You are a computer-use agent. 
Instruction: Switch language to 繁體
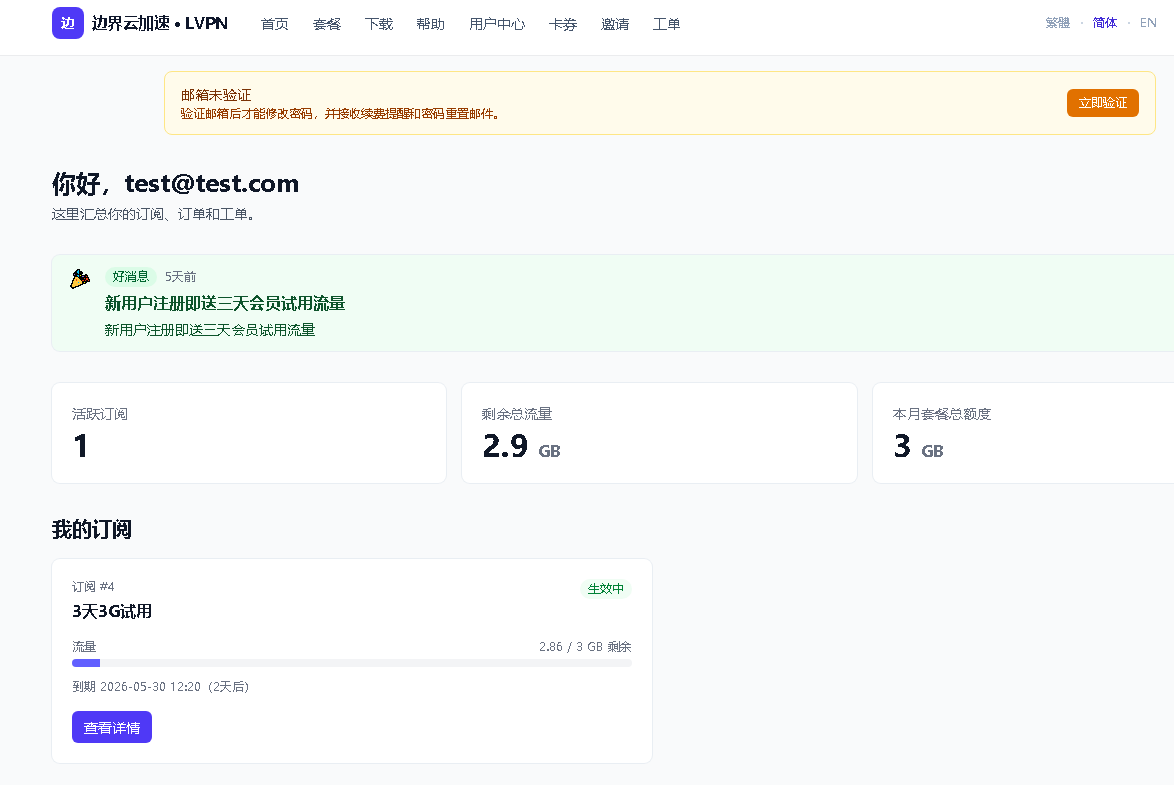tap(1058, 22)
